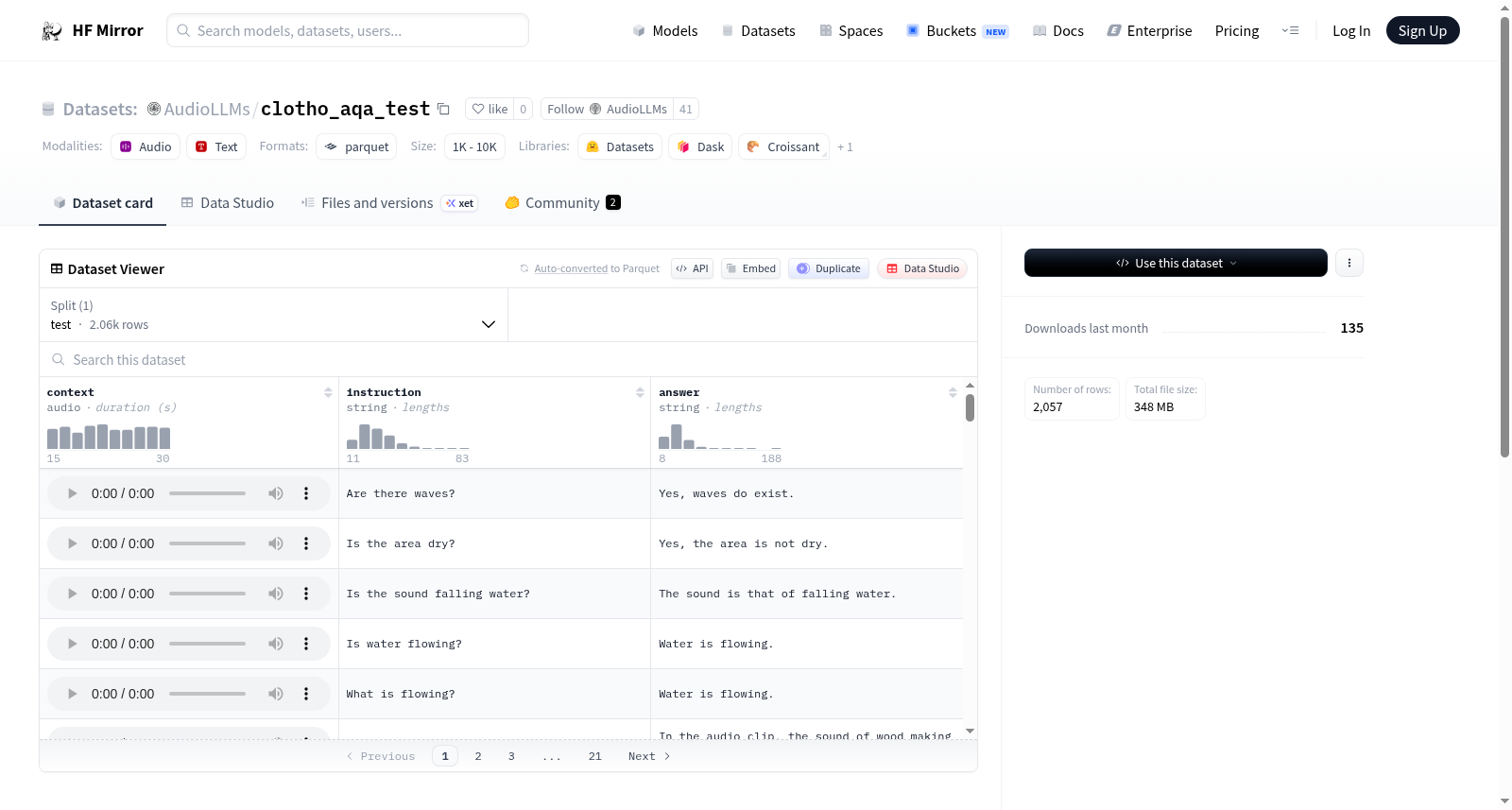
Task: Seek audio slider in 'Are there waves?' row
Action: click(x=207, y=493)
